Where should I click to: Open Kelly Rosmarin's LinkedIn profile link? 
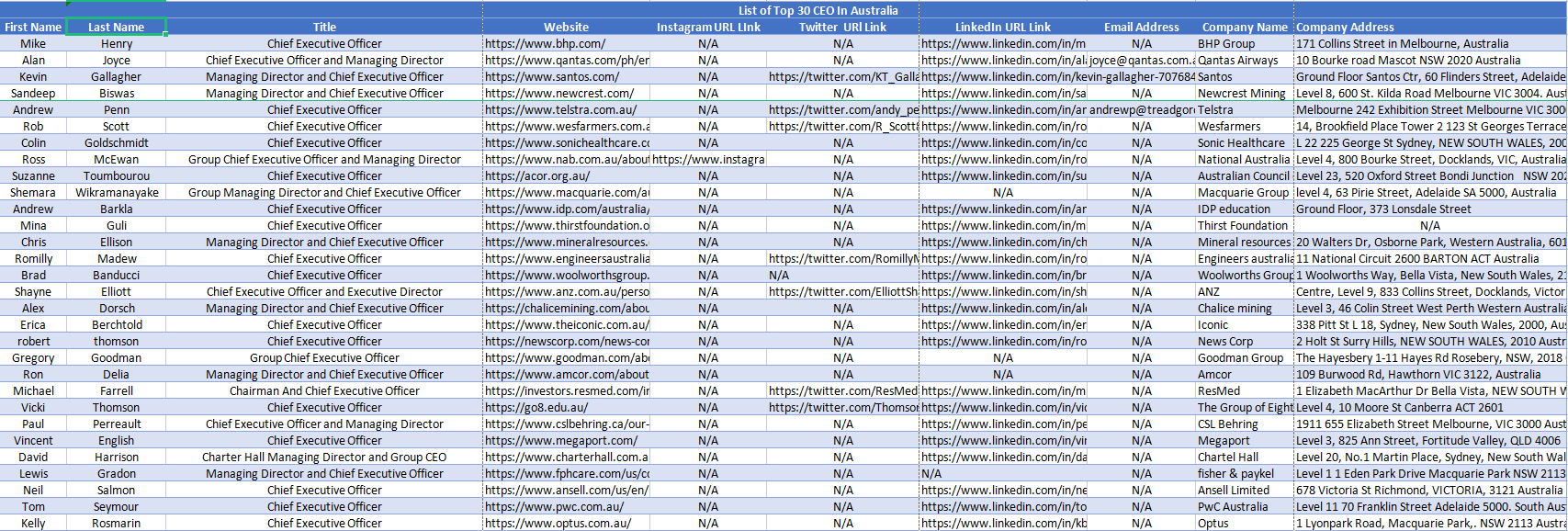point(1003,523)
